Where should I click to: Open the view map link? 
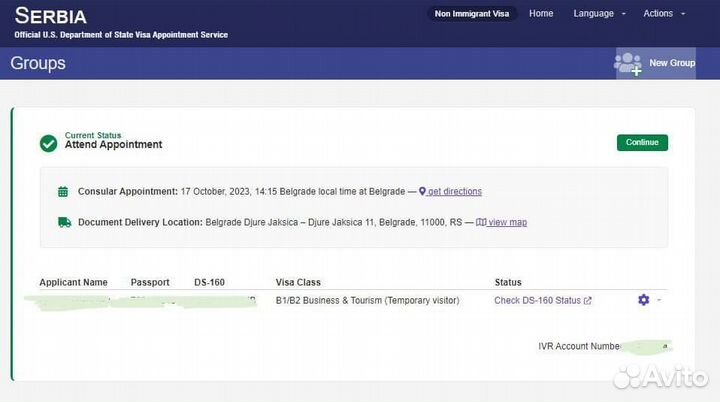(507, 222)
